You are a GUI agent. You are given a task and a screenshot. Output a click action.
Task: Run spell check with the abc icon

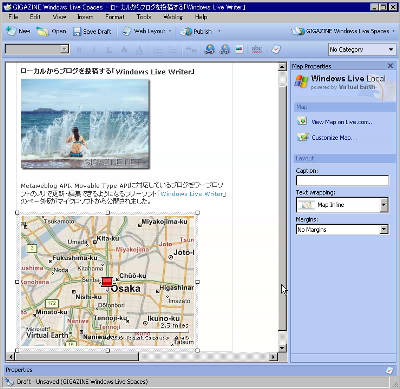point(256,50)
